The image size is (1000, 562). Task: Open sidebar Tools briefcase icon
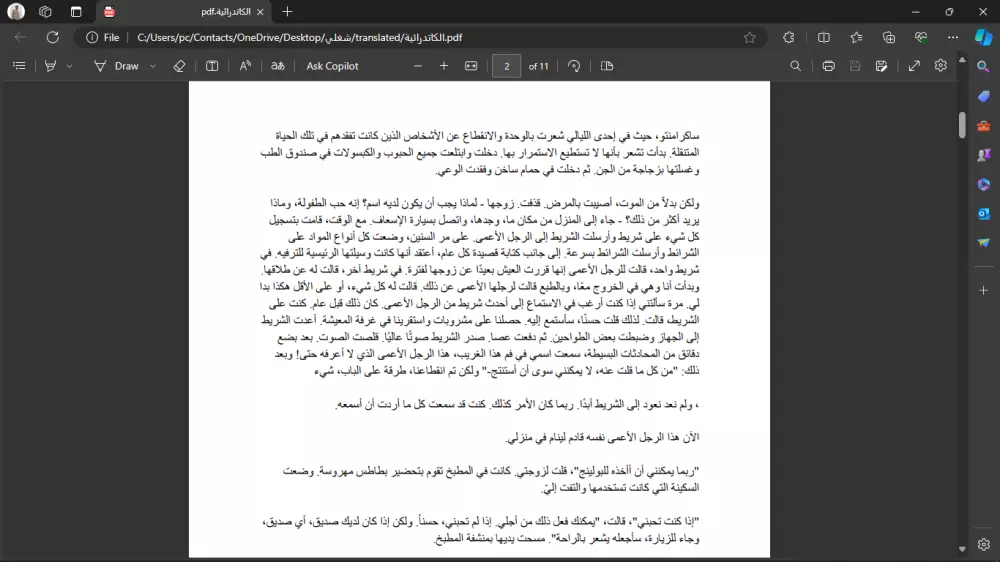[983, 126]
